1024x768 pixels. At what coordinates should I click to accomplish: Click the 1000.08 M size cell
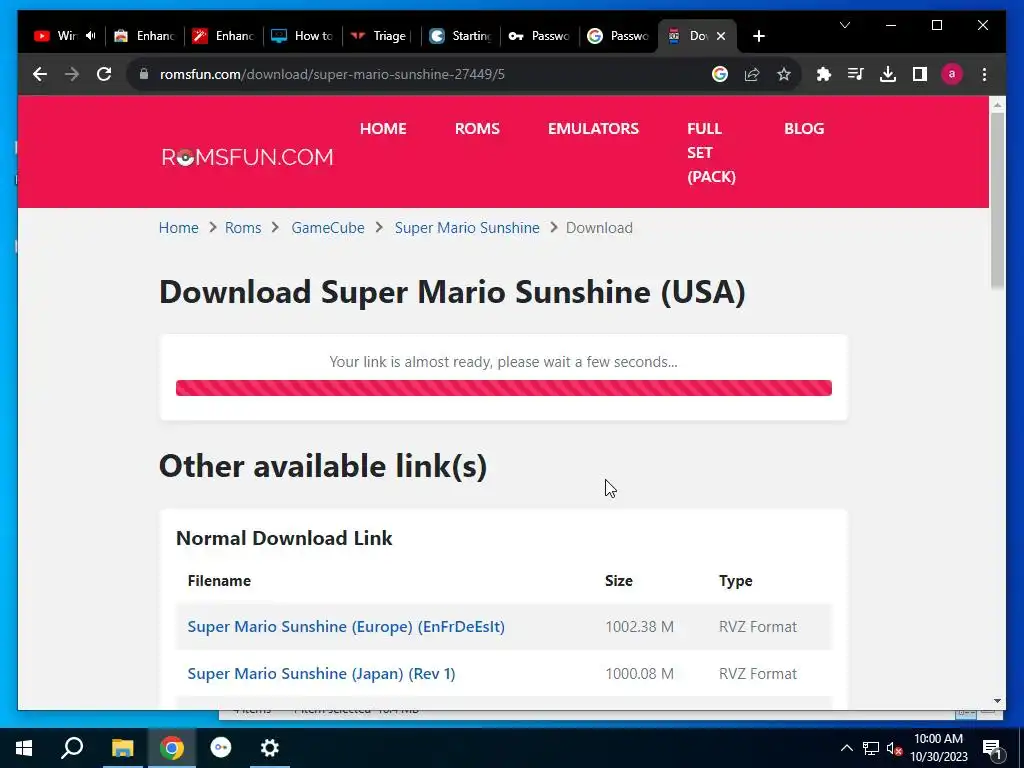[x=639, y=674]
